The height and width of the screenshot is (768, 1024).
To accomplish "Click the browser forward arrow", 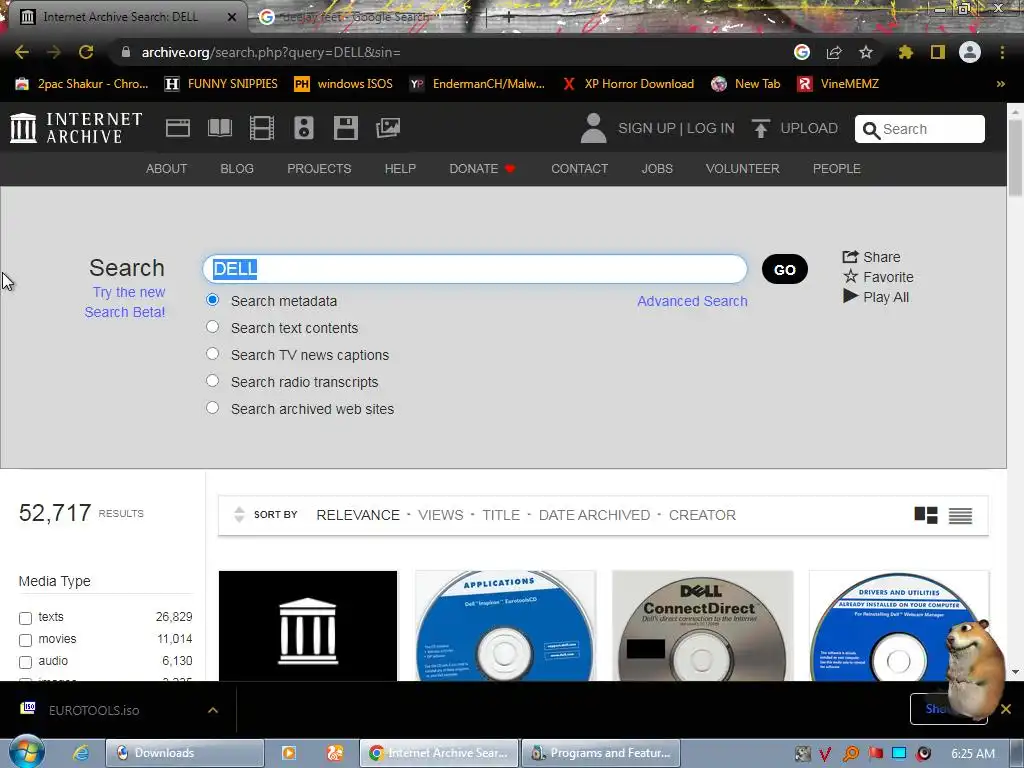I will (x=54, y=52).
